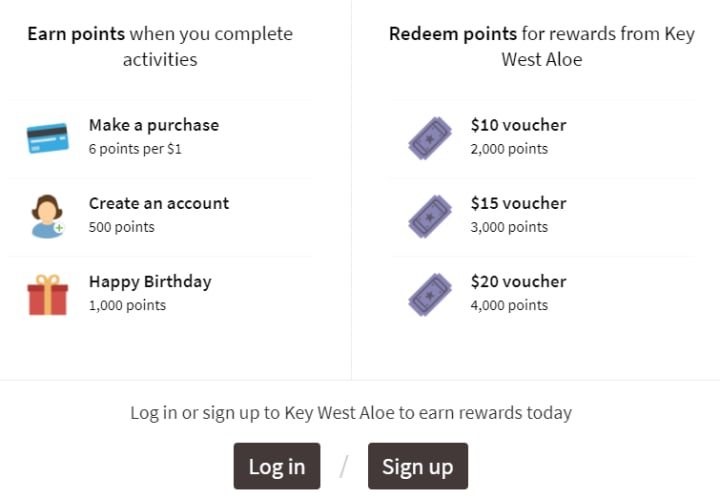Click the 4,000 points cost label
720x499 pixels.
point(509,305)
